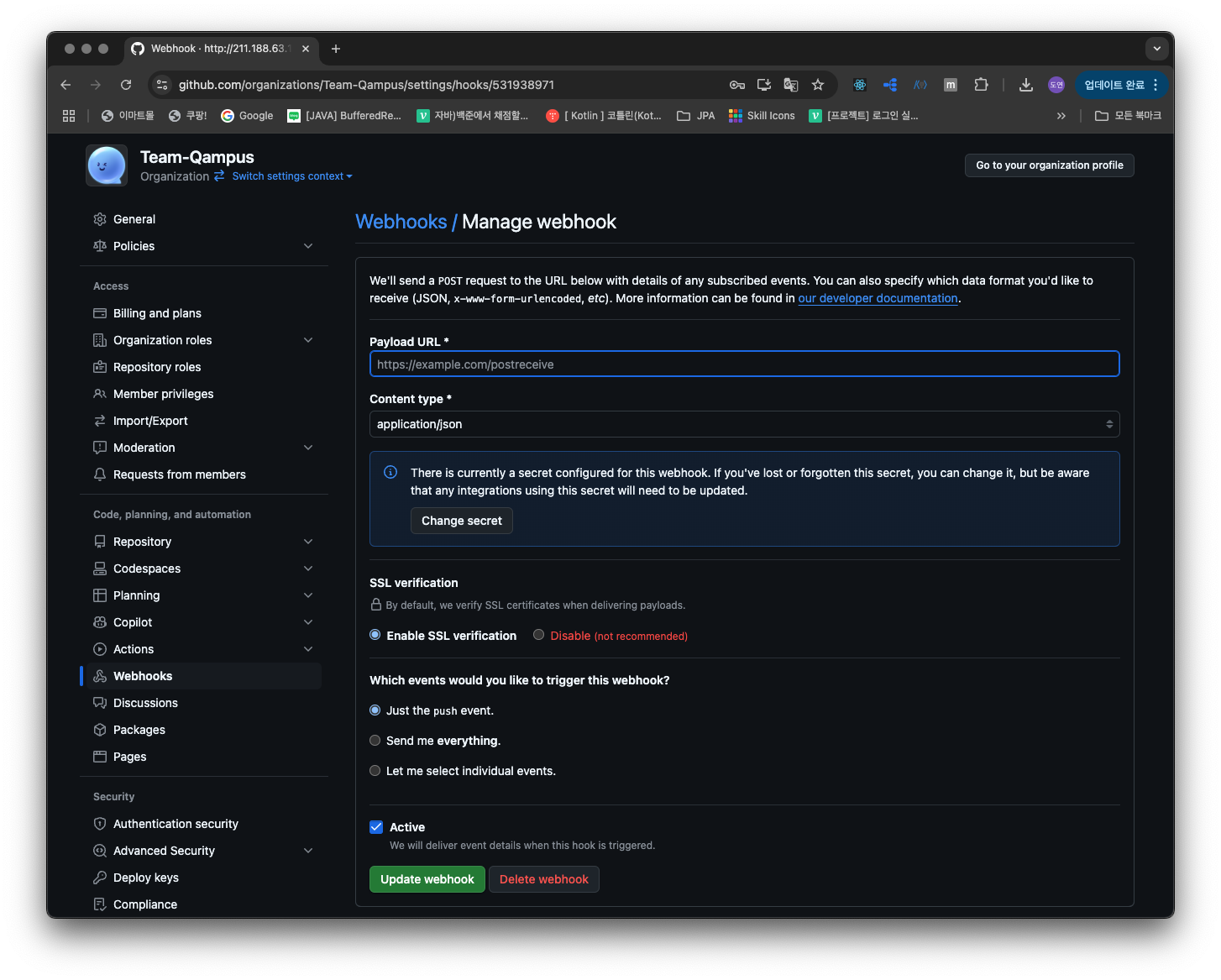Viewport: 1221px width, 980px height.
Task: Expand the Copilot sidebar section
Action: coord(308,622)
